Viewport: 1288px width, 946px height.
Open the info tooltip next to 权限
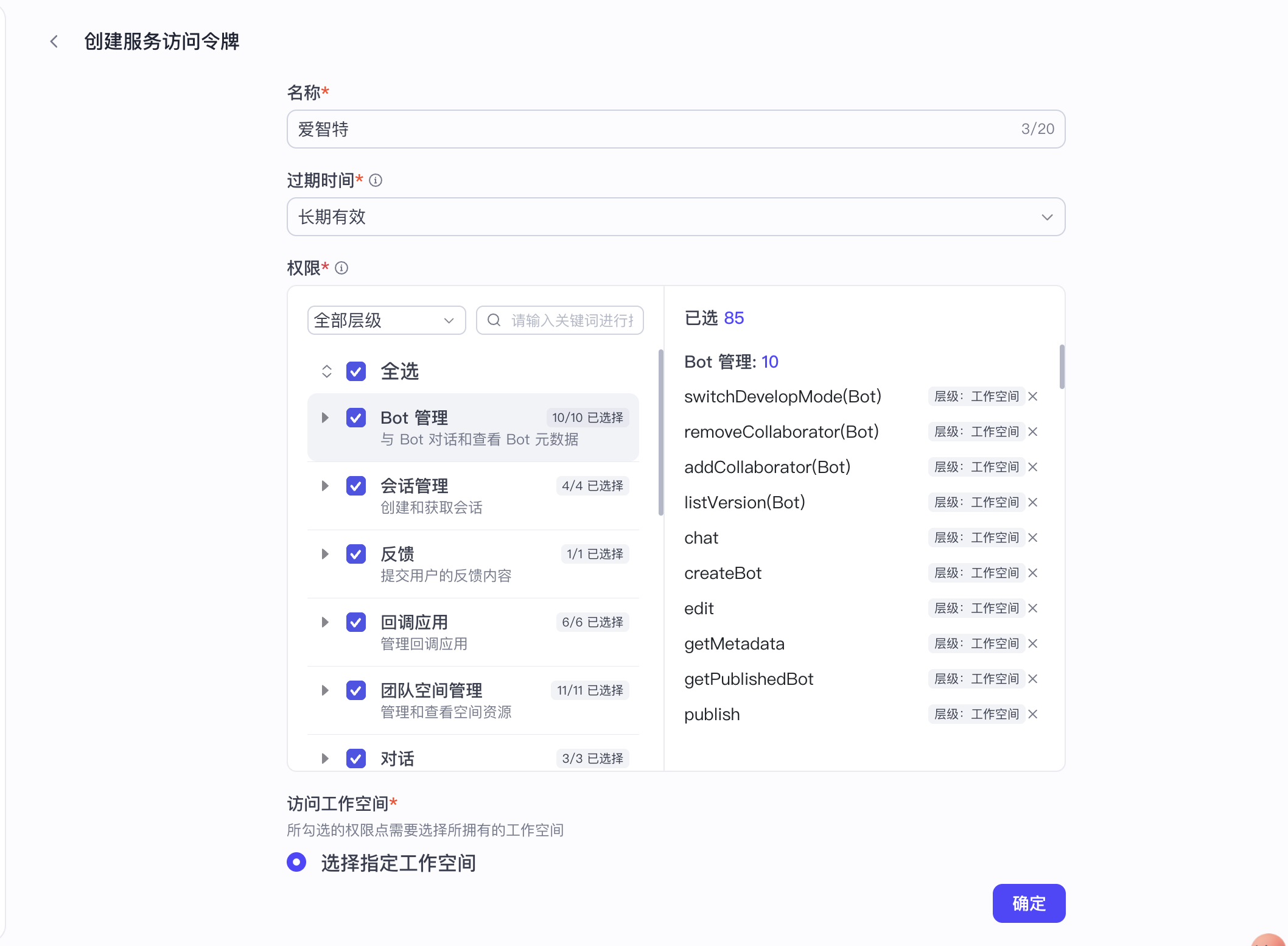tap(342, 268)
